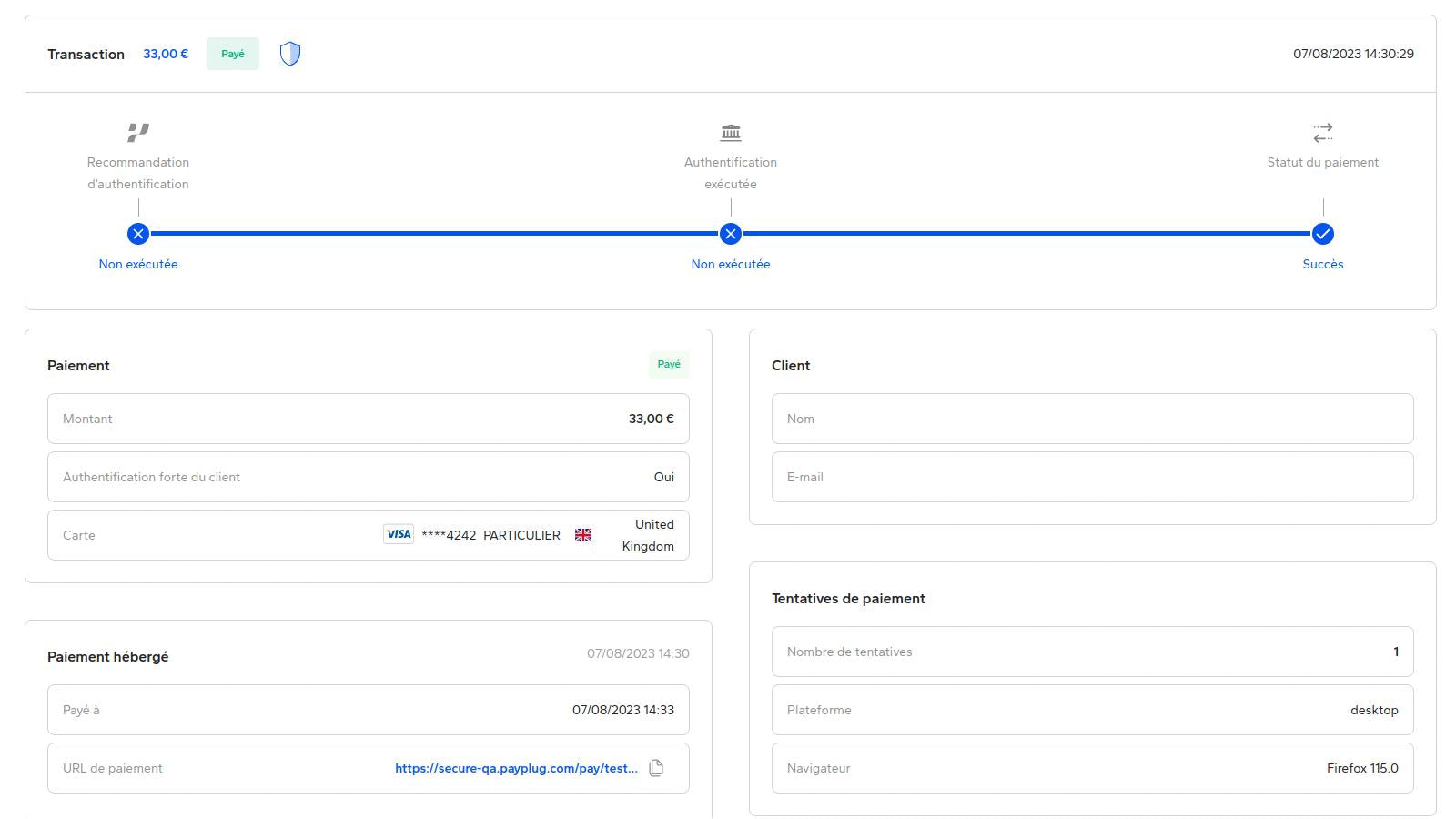Click the Oui value for strong authentication
The height and width of the screenshot is (819, 1456).
click(x=664, y=477)
